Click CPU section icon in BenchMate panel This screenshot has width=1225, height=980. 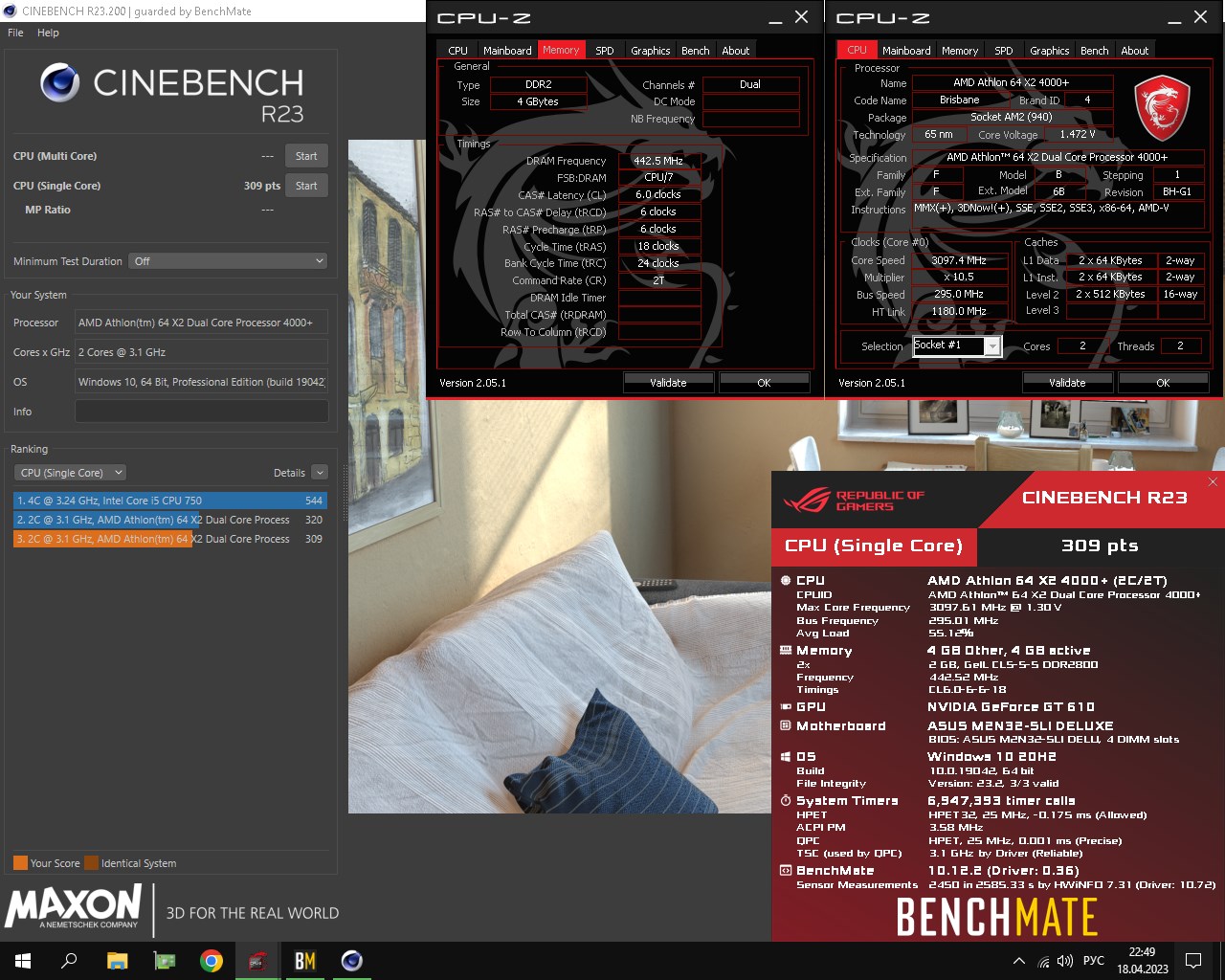pos(786,581)
